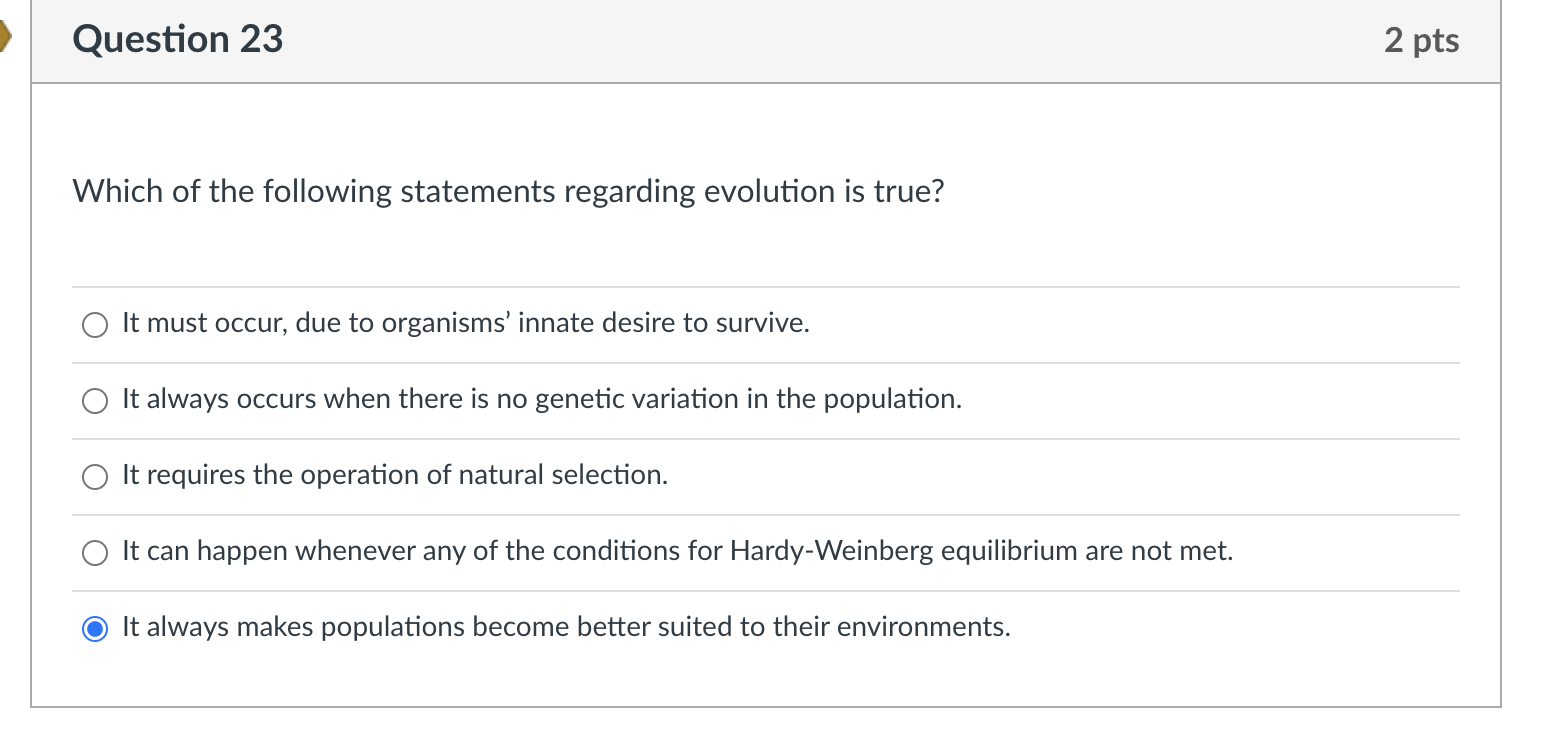Click the 'Question 23' heading
This screenshot has height=748, width=1551.
tap(178, 40)
